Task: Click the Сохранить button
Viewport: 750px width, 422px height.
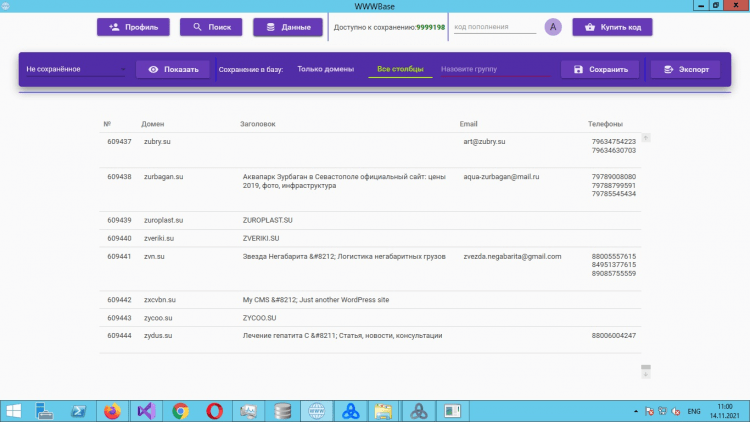Action: point(600,69)
